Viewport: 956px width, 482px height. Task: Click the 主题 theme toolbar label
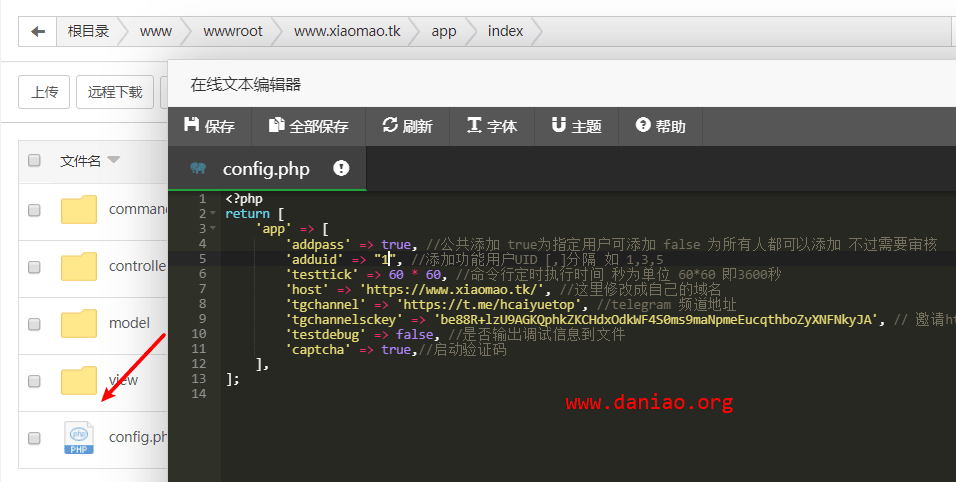coord(587,126)
